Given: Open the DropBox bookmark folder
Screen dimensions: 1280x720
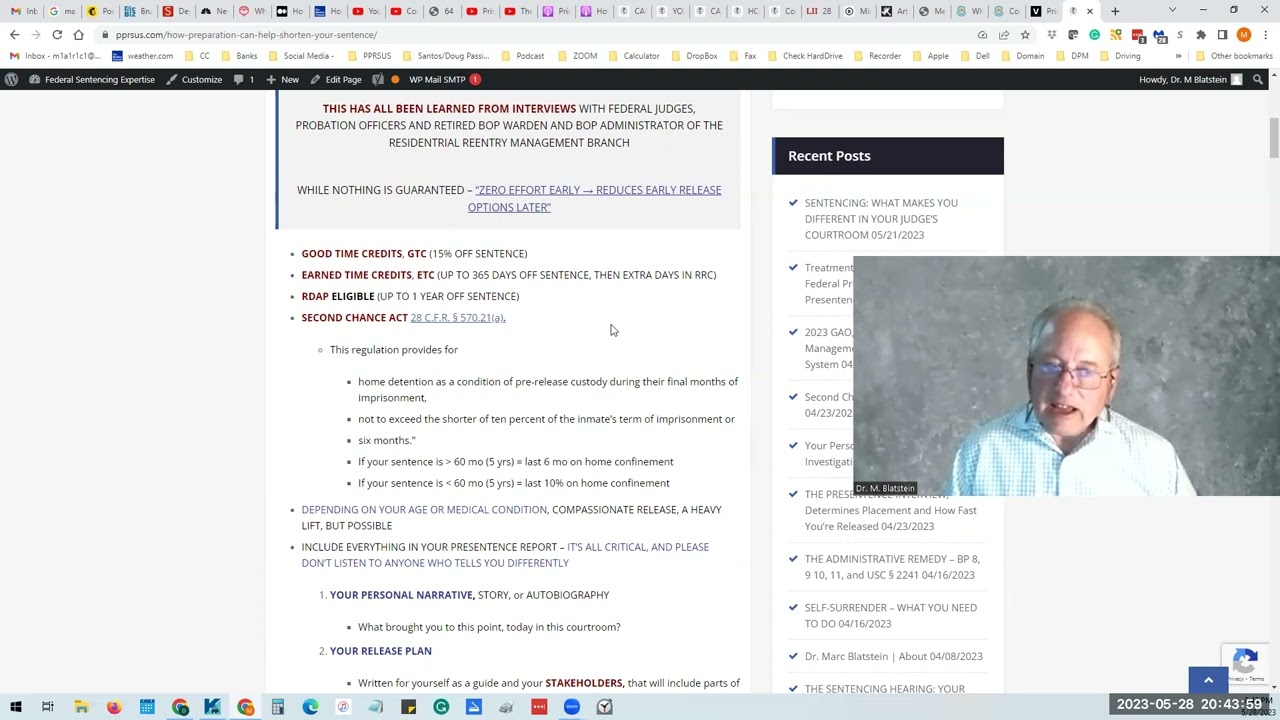Looking at the screenshot, I should (x=694, y=56).
